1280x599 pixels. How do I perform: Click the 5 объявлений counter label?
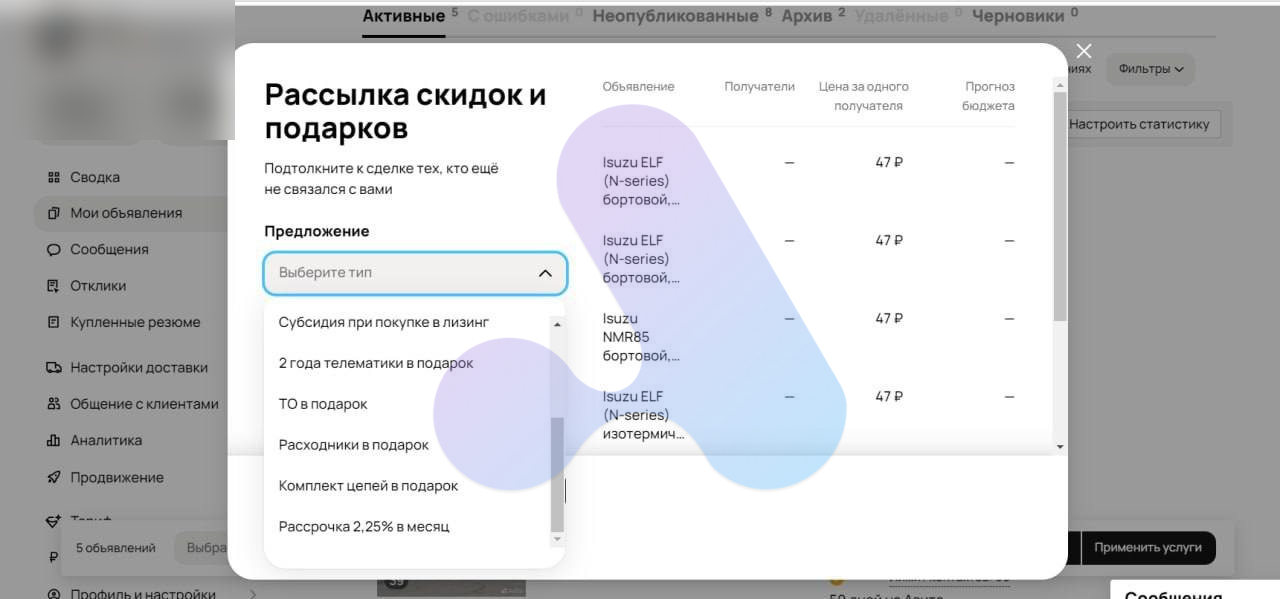click(x=116, y=548)
